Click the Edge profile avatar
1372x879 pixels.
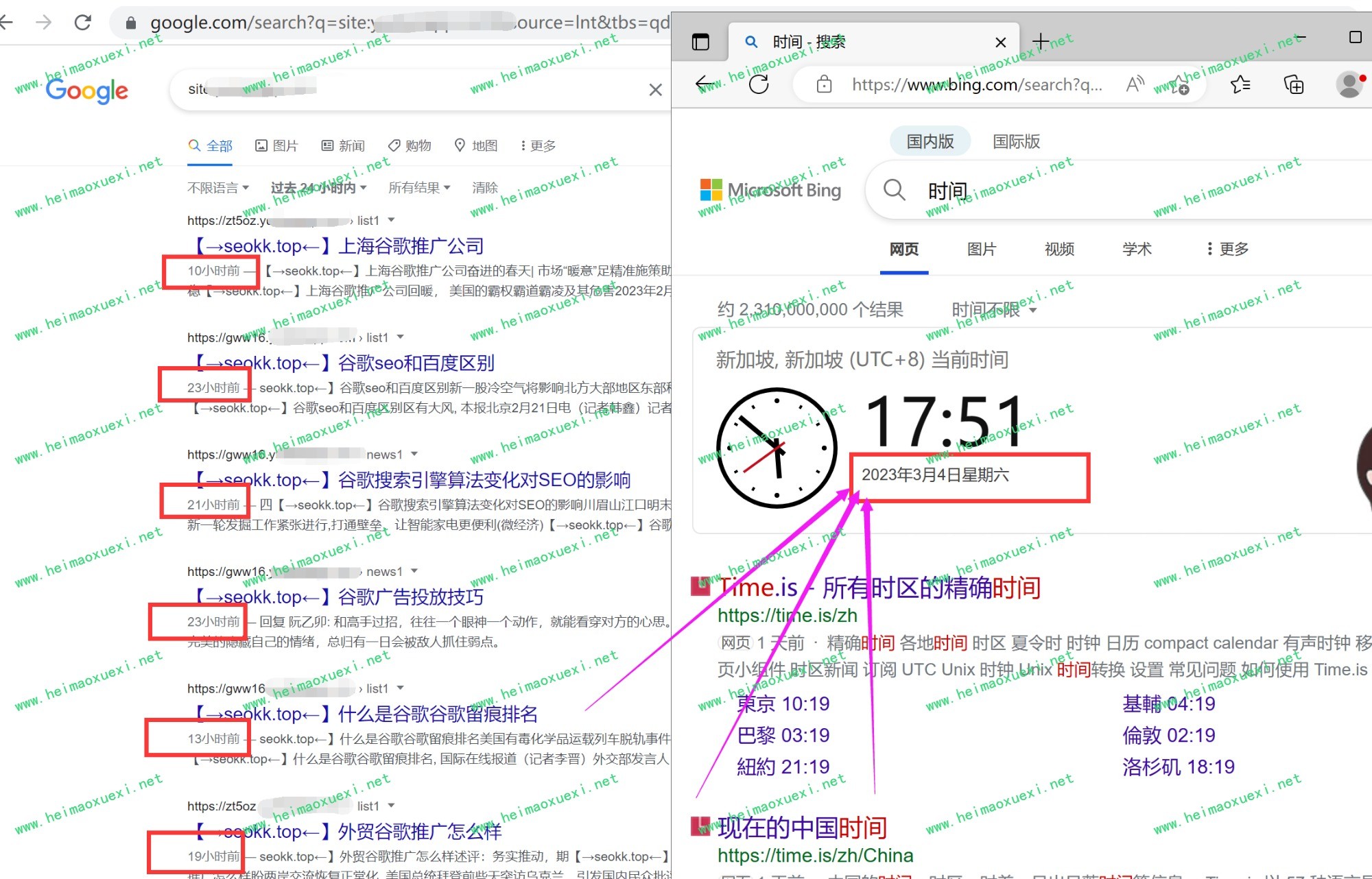point(1349,85)
